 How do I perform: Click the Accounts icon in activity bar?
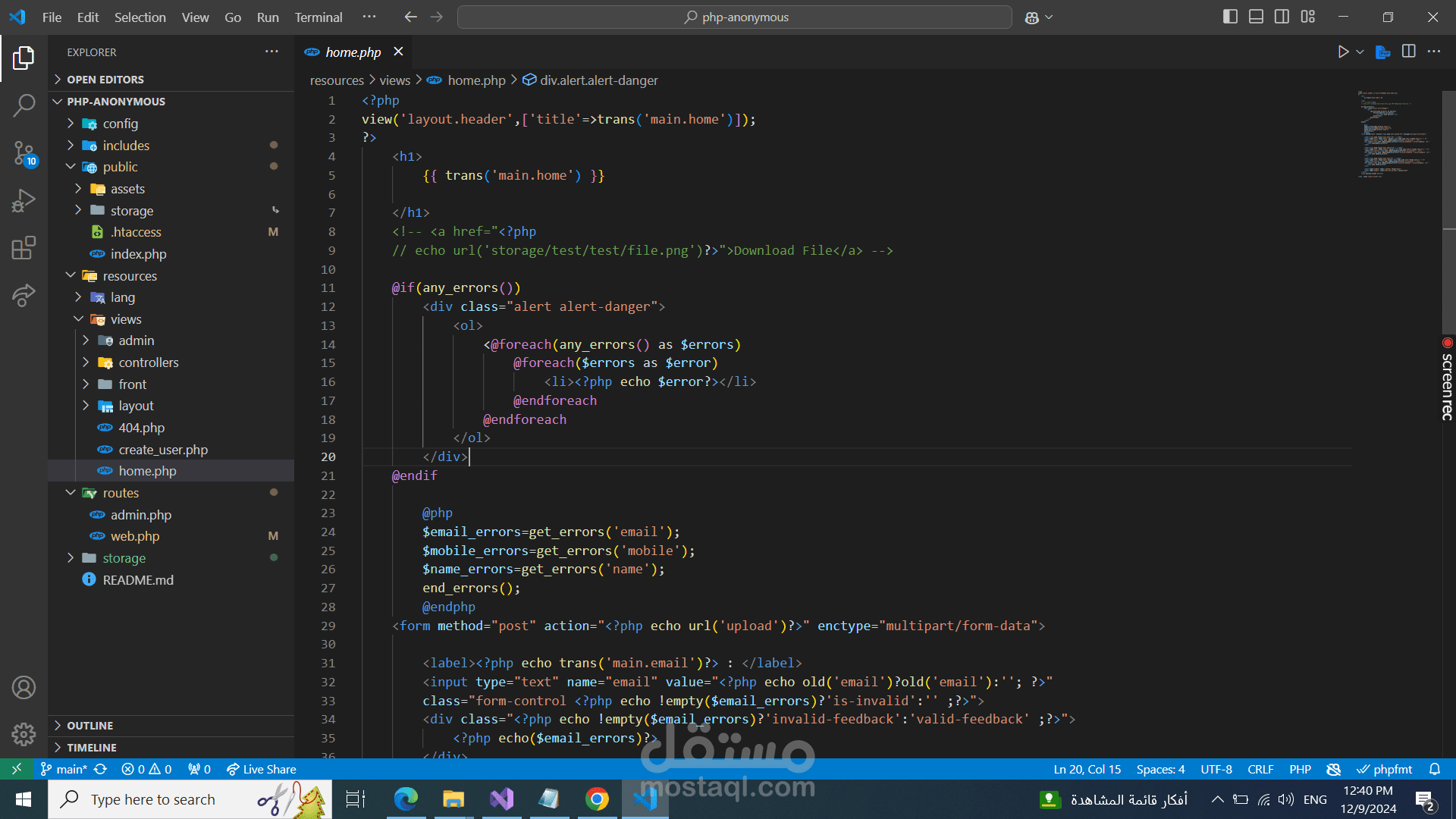coord(24,688)
